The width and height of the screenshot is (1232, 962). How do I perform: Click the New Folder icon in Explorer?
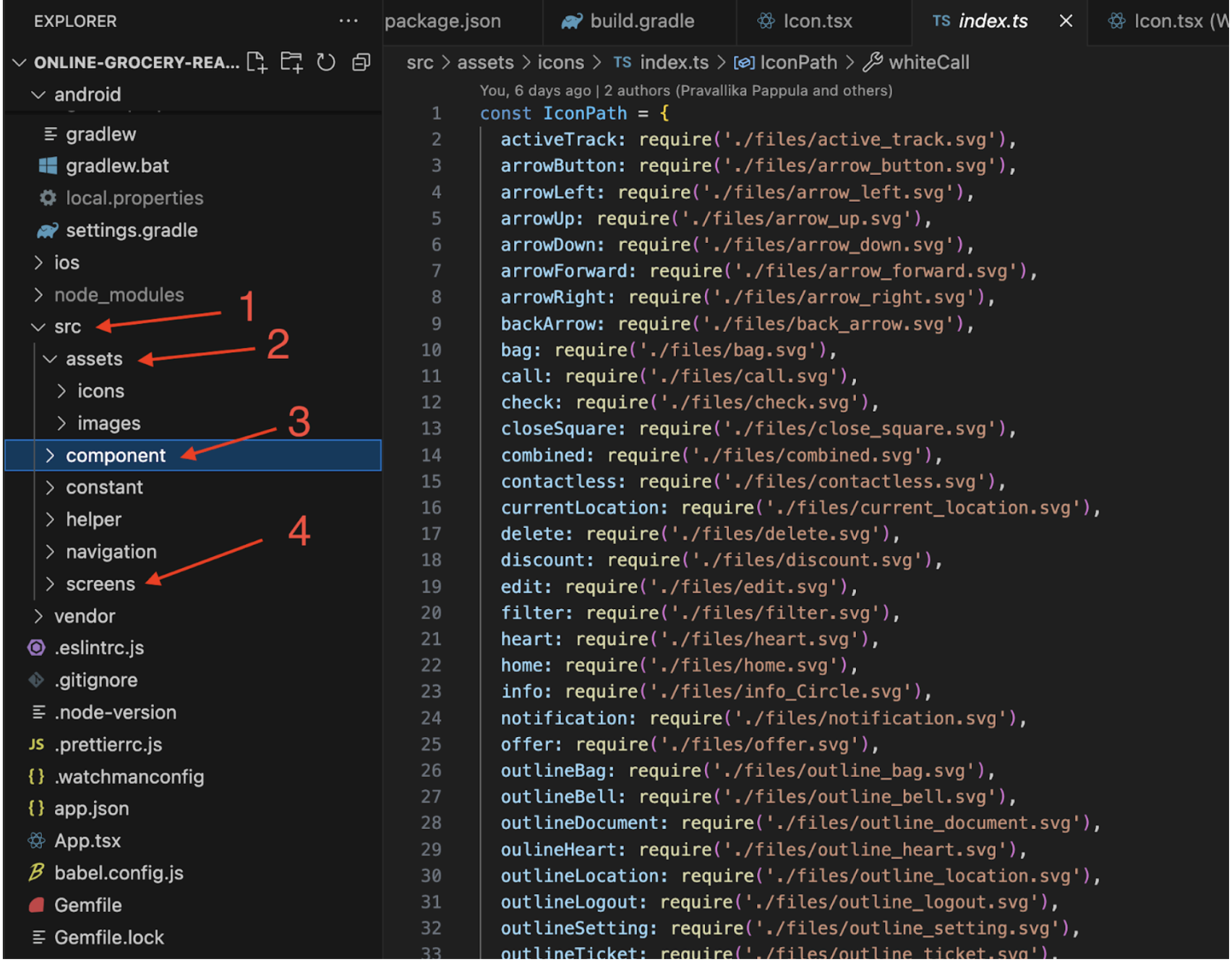click(x=291, y=63)
